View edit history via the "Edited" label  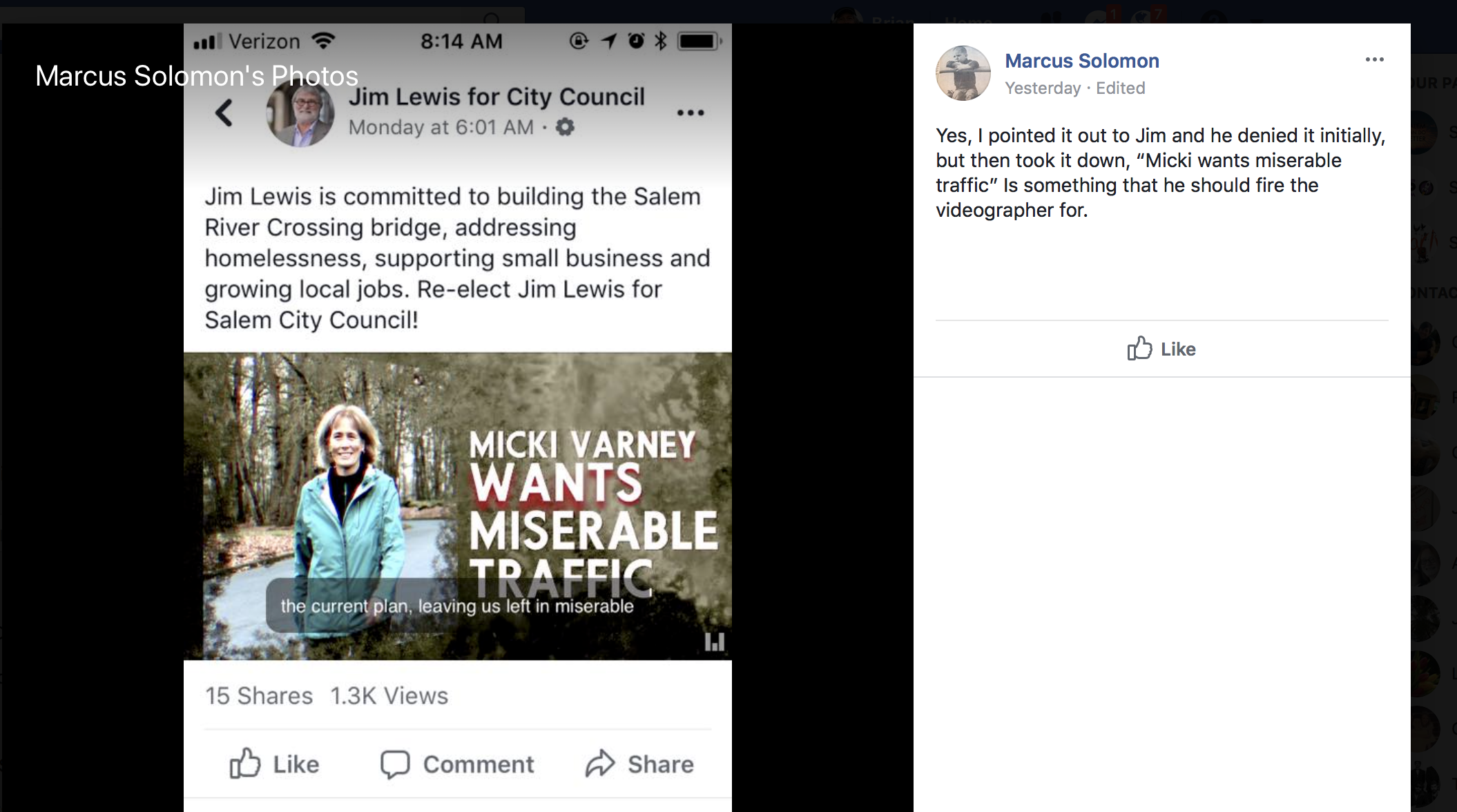tap(1120, 88)
